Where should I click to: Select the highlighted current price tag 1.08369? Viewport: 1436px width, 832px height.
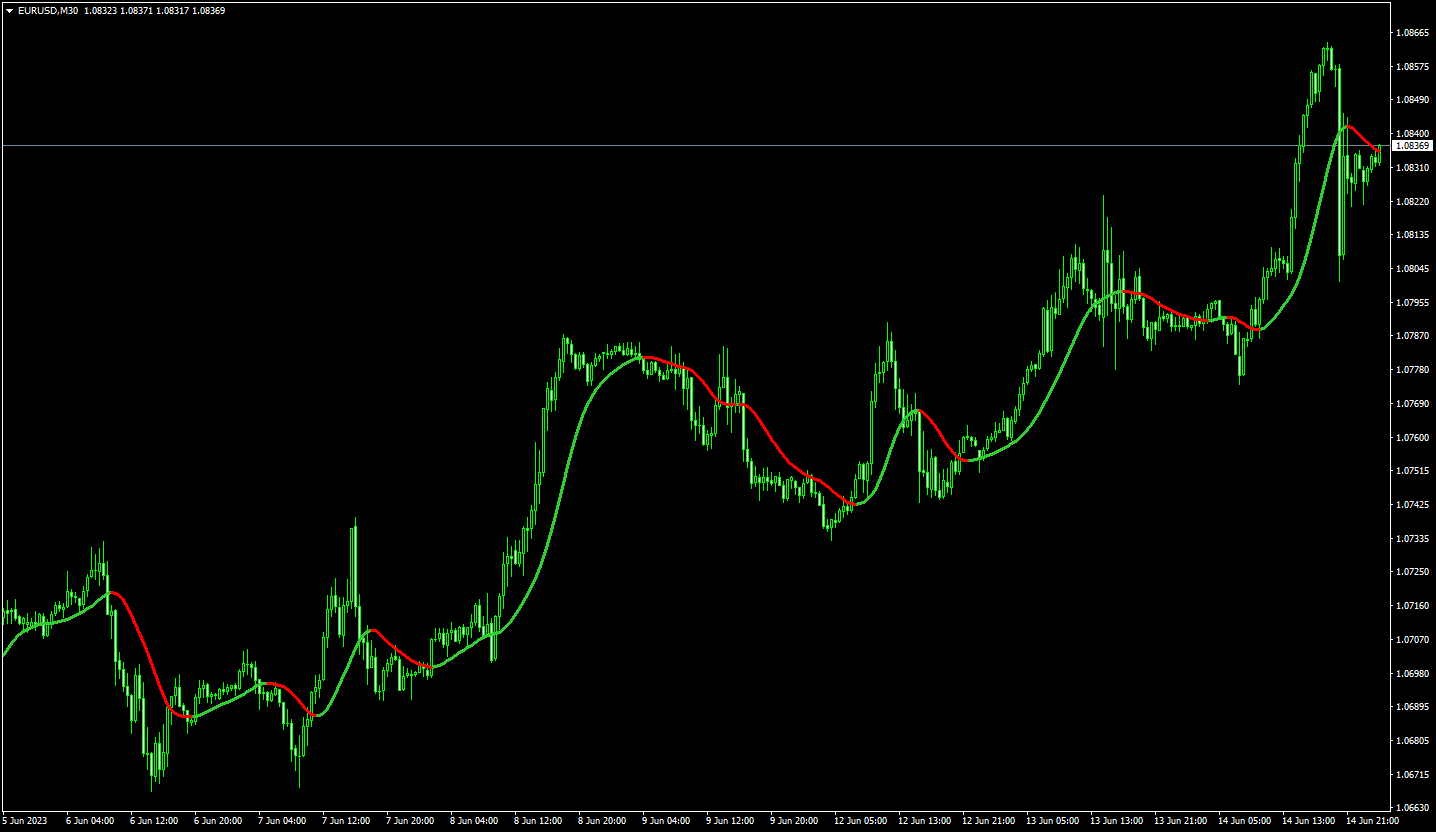[1413, 146]
